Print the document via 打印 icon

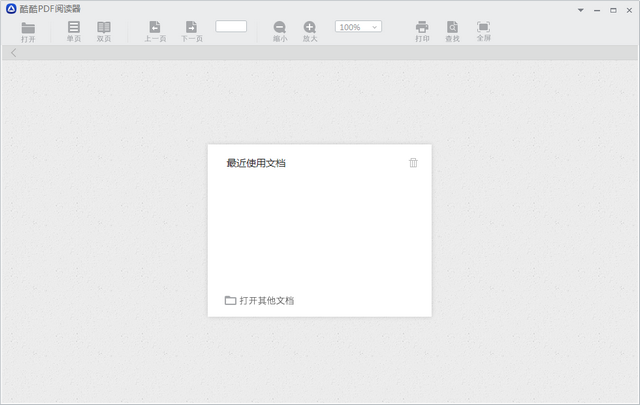[x=422, y=30]
